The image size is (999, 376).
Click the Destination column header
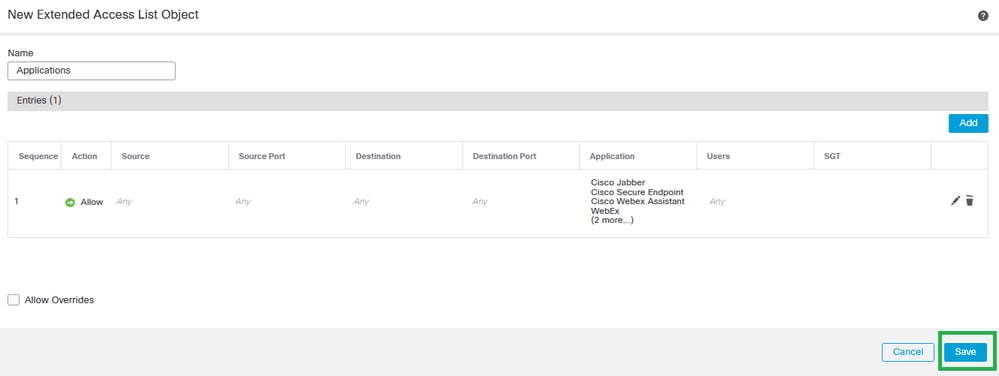378,156
